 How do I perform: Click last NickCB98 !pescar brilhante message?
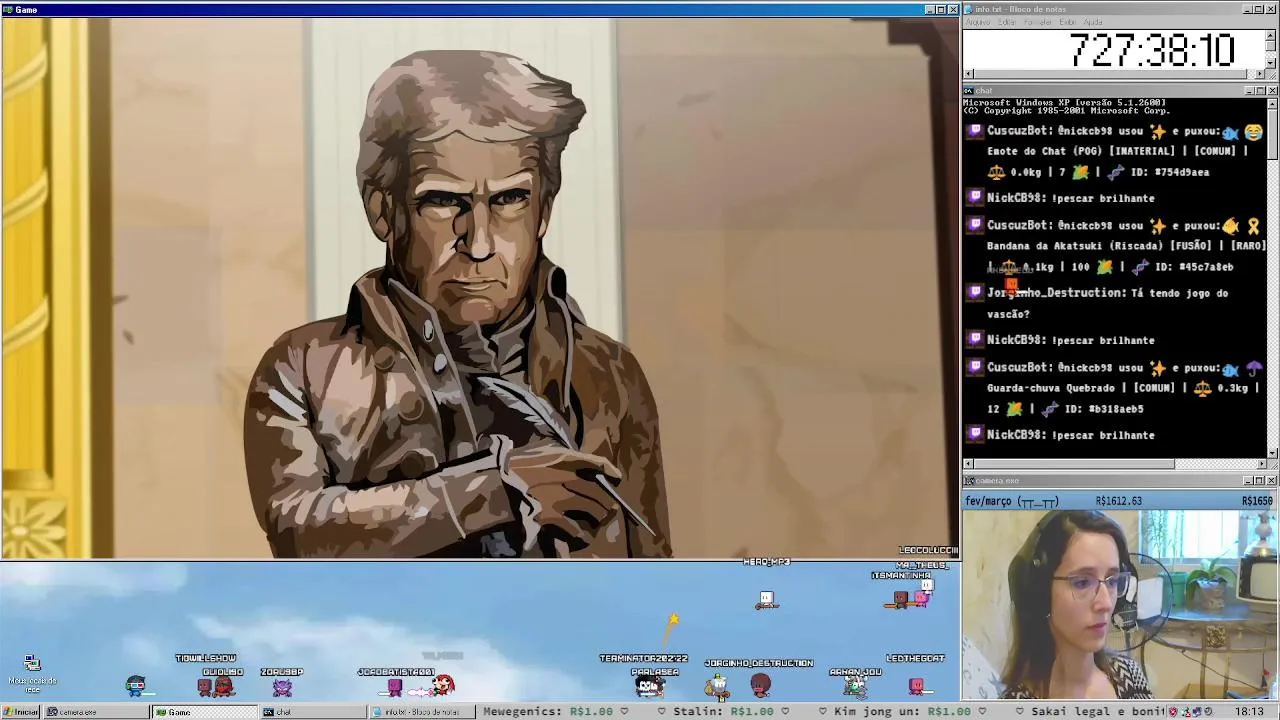point(1070,435)
